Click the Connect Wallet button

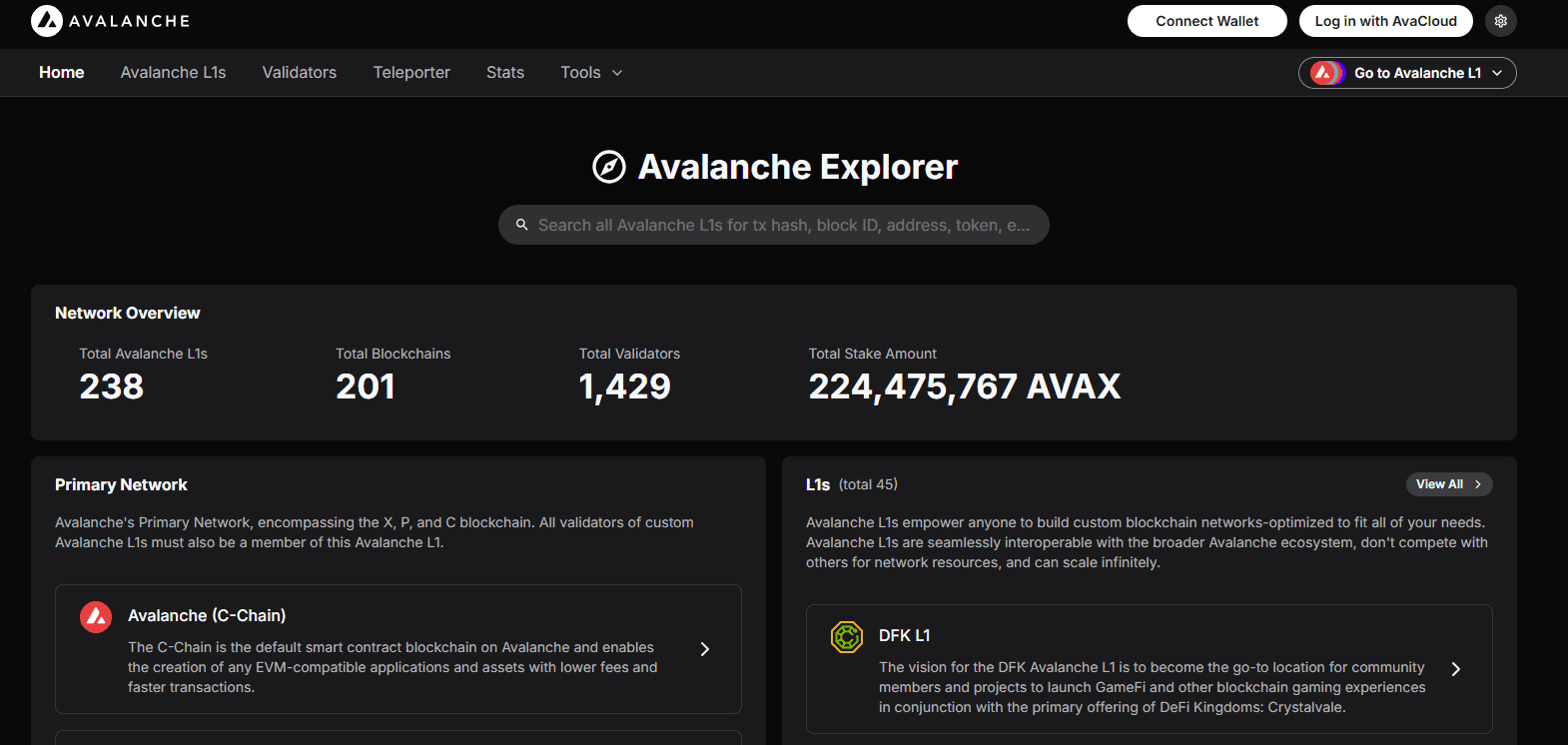click(1207, 21)
